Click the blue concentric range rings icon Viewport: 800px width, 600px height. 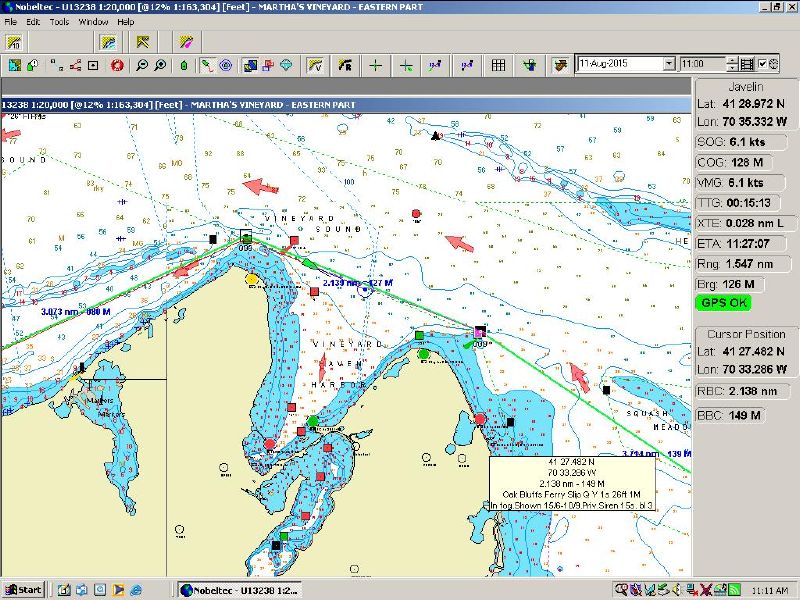click(x=226, y=65)
